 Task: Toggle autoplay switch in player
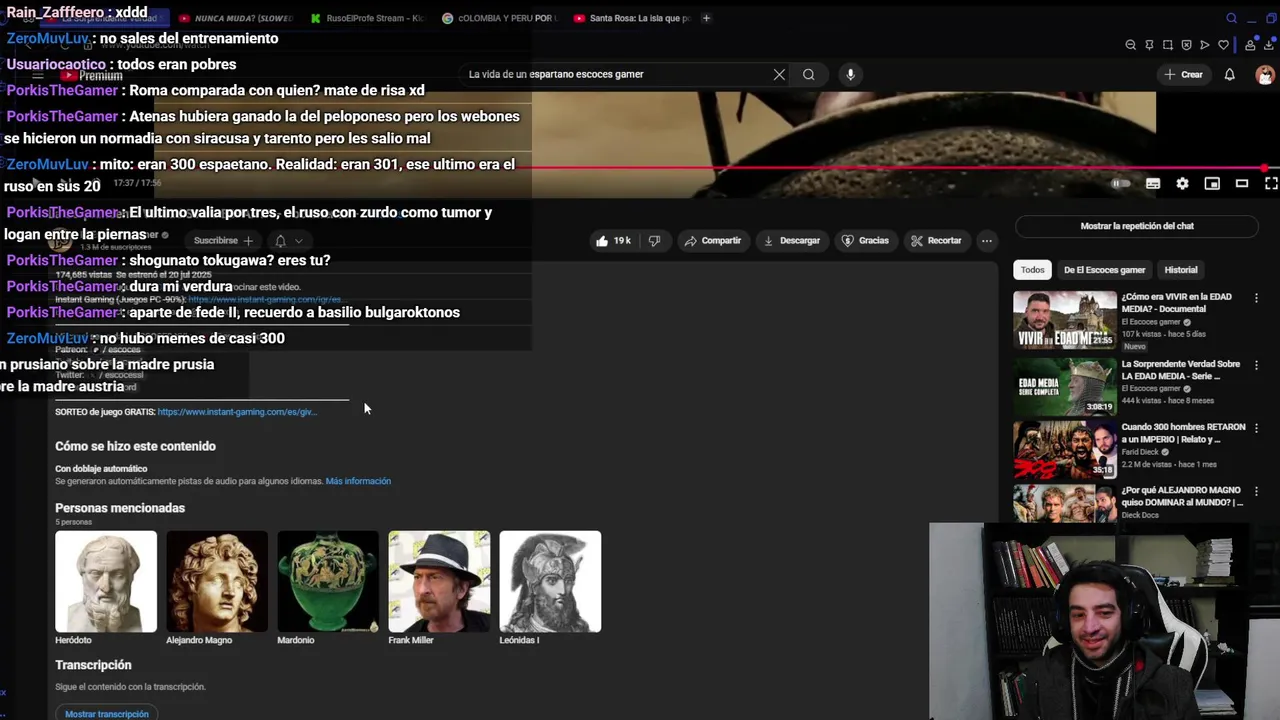[1121, 184]
